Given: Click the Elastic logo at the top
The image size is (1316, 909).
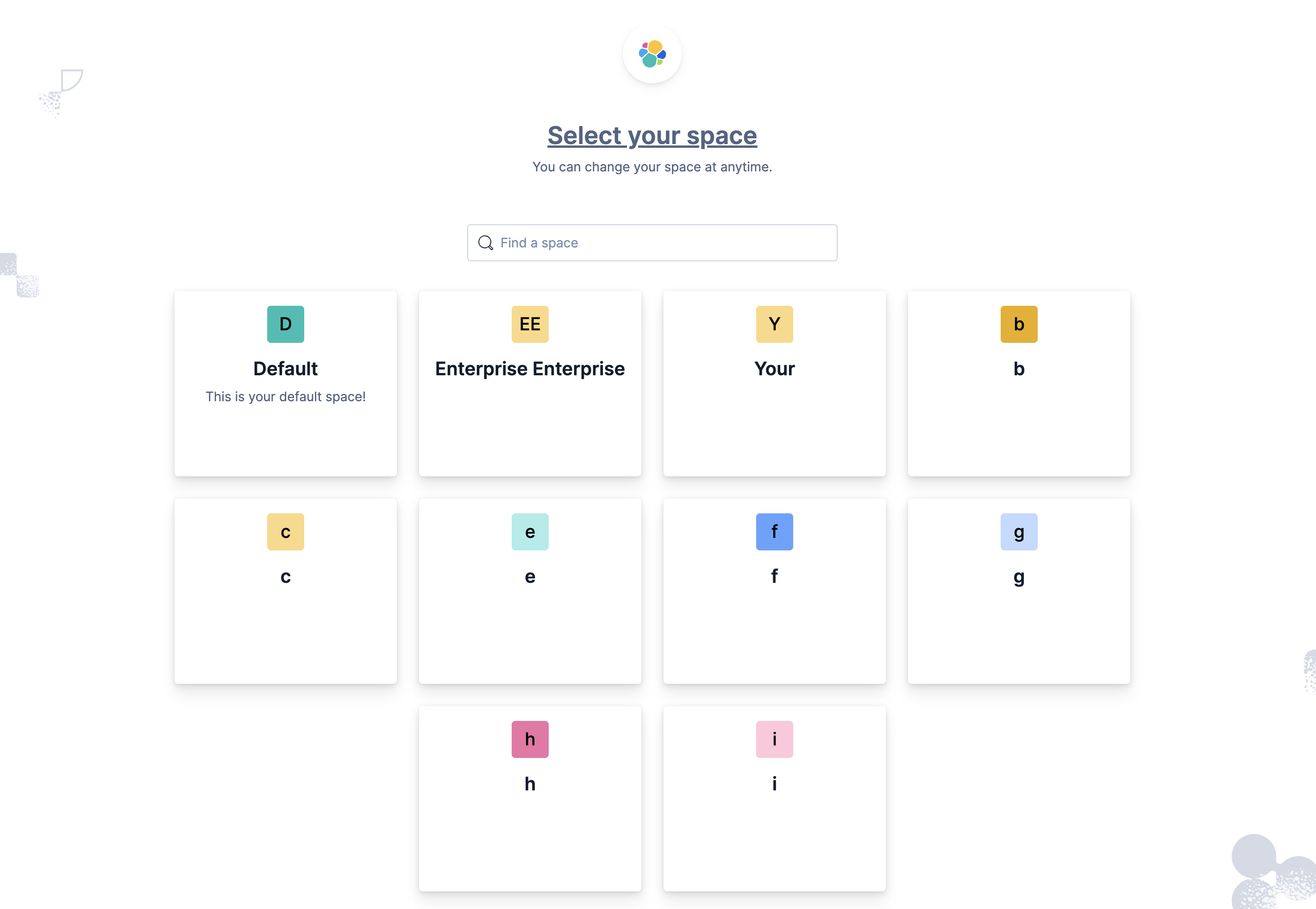Looking at the screenshot, I should point(652,54).
